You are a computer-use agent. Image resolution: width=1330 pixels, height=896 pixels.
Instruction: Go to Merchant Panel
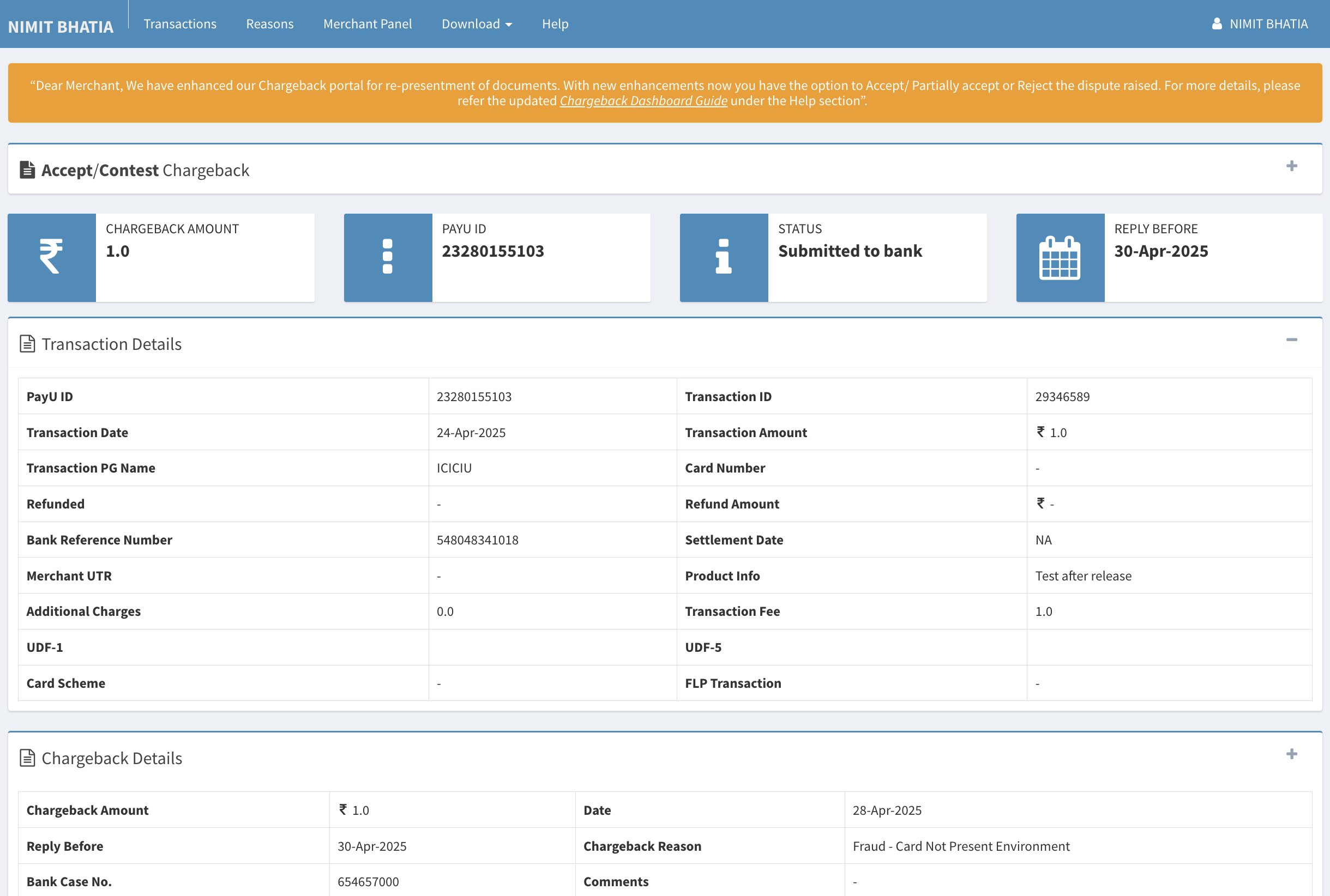(368, 24)
